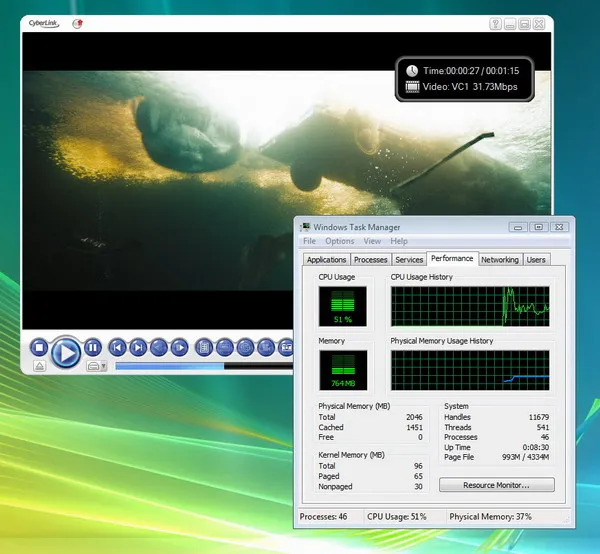Click the document-list menu button in player
This screenshot has height=554, width=600.
pyautogui.click(x=204, y=348)
